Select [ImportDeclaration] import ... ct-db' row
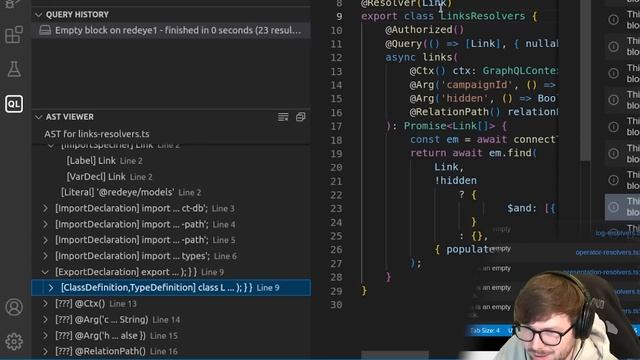The width and height of the screenshot is (640, 360). (x=171, y=208)
